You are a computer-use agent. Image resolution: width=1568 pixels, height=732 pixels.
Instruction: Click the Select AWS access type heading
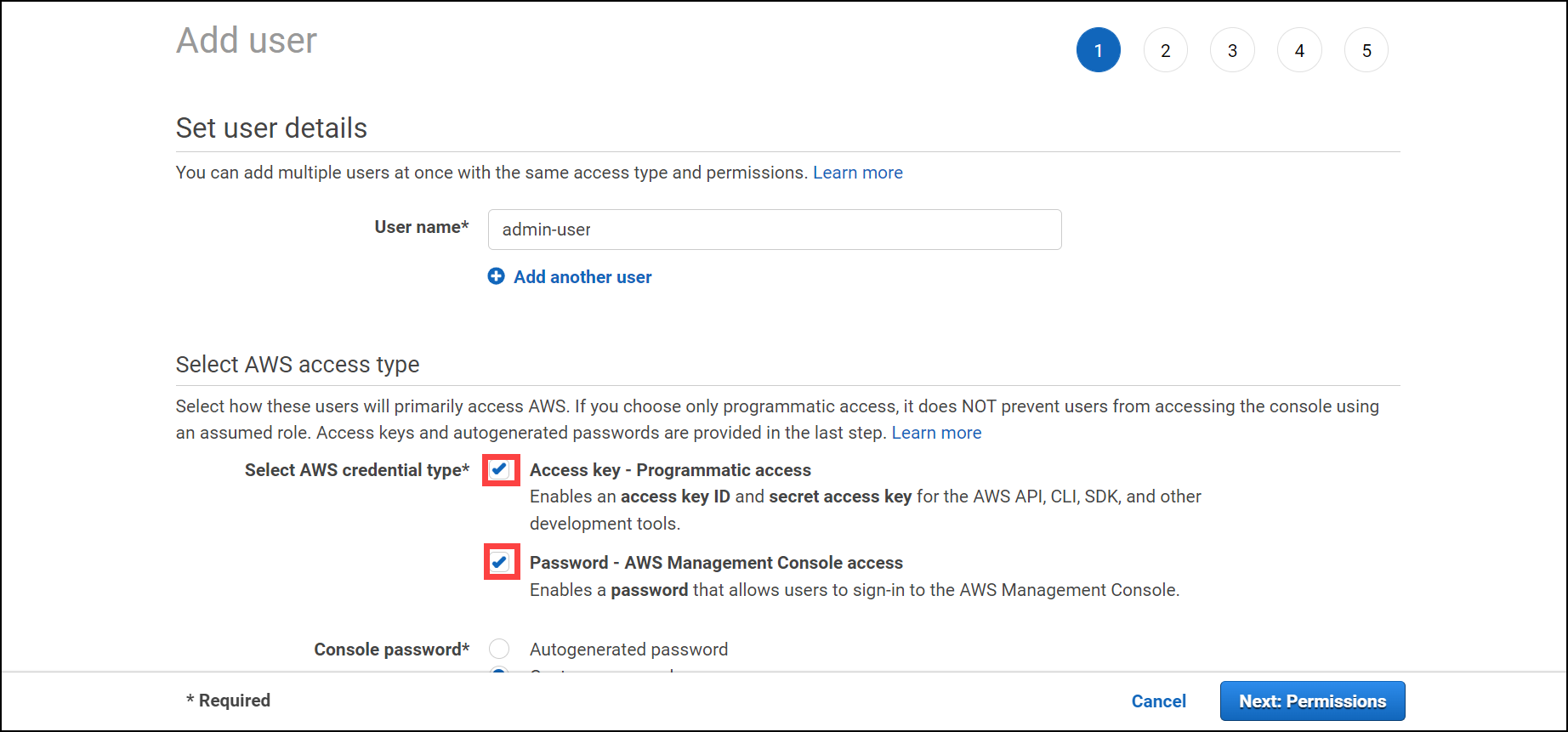[x=298, y=365]
